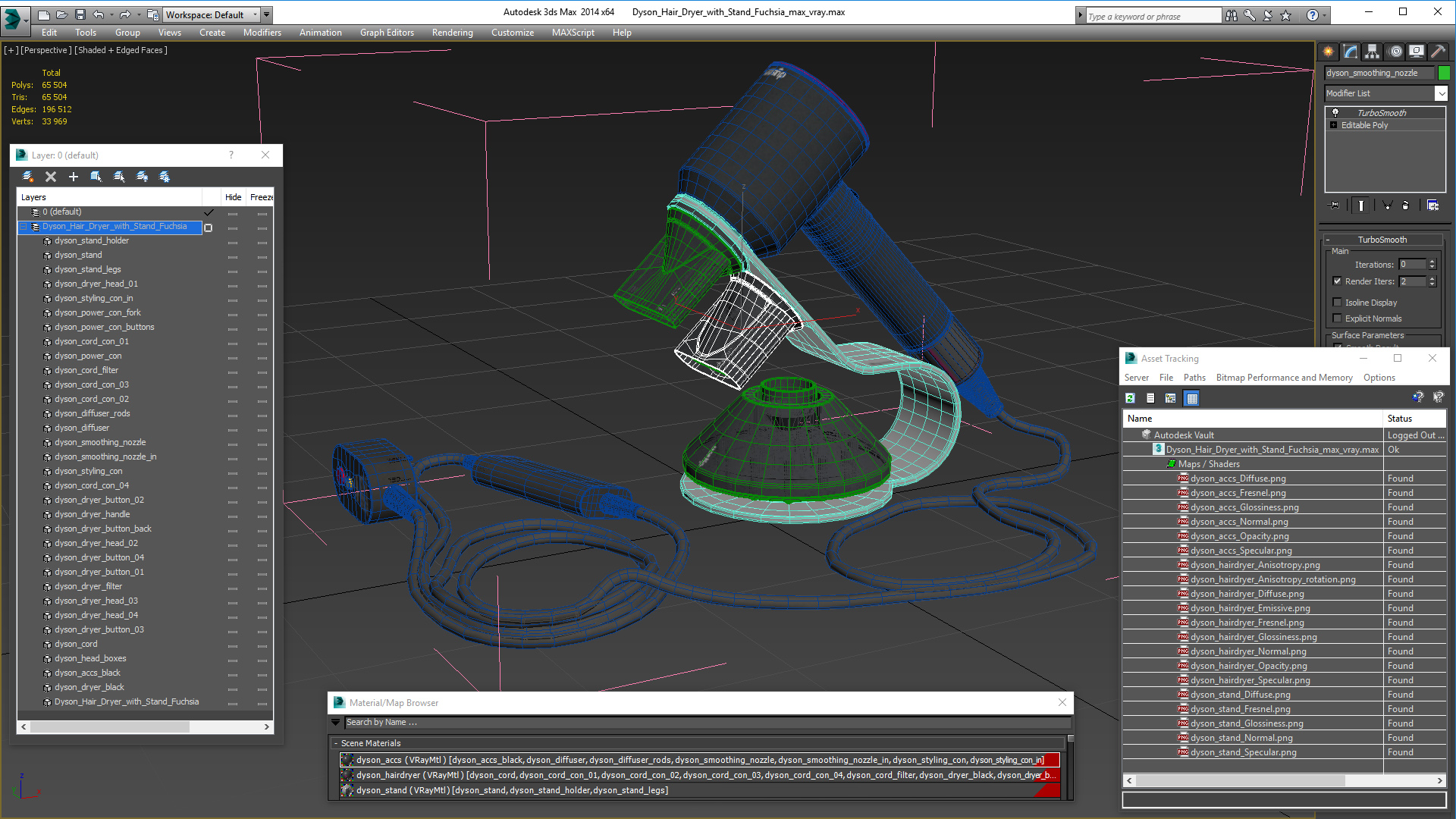Click the Favorites star icon
Screen dimensions: 1456x819
pyautogui.click(x=1285, y=15)
